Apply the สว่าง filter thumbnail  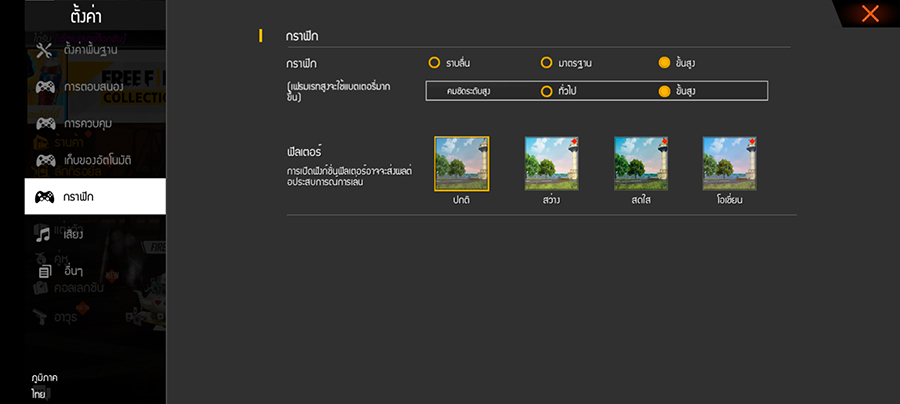(x=552, y=163)
